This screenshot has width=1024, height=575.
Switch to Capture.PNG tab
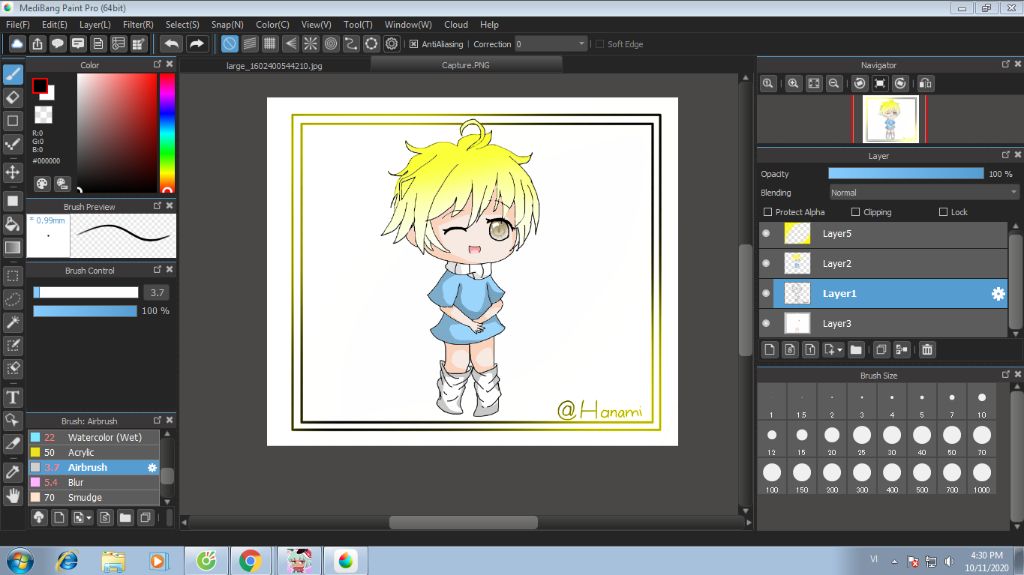click(x=466, y=65)
